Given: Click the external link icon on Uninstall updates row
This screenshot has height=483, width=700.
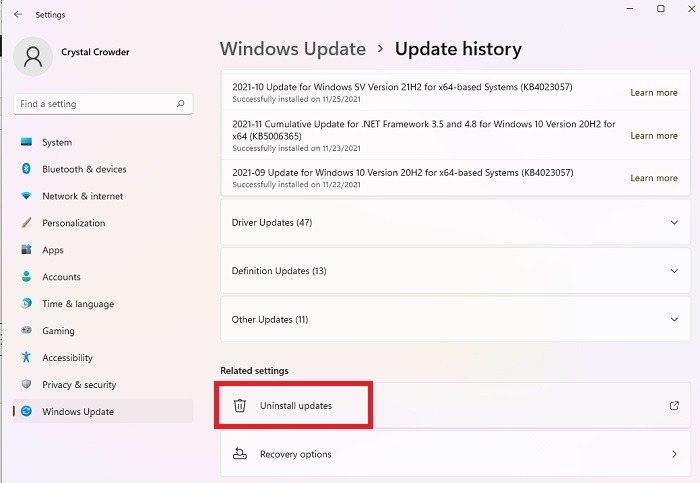Looking at the screenshot, I should pyautogui.click(x=674, y=405).
